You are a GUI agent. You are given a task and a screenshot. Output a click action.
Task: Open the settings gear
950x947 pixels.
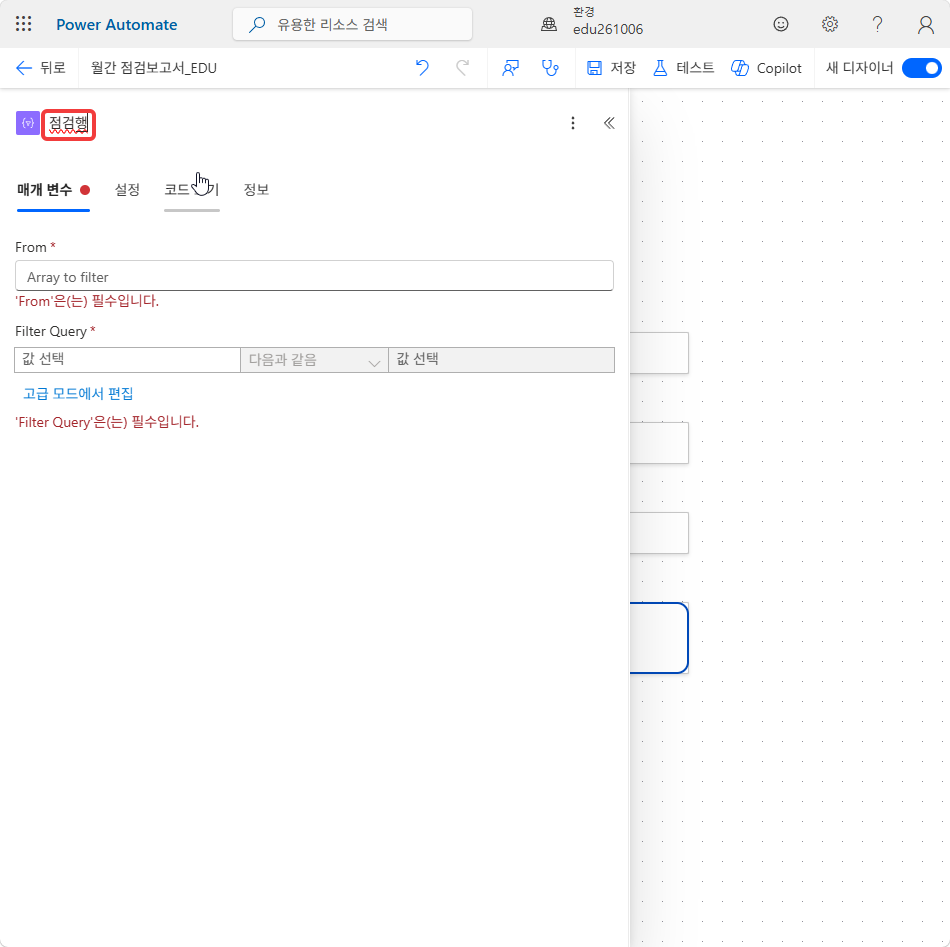click(829, 24)
